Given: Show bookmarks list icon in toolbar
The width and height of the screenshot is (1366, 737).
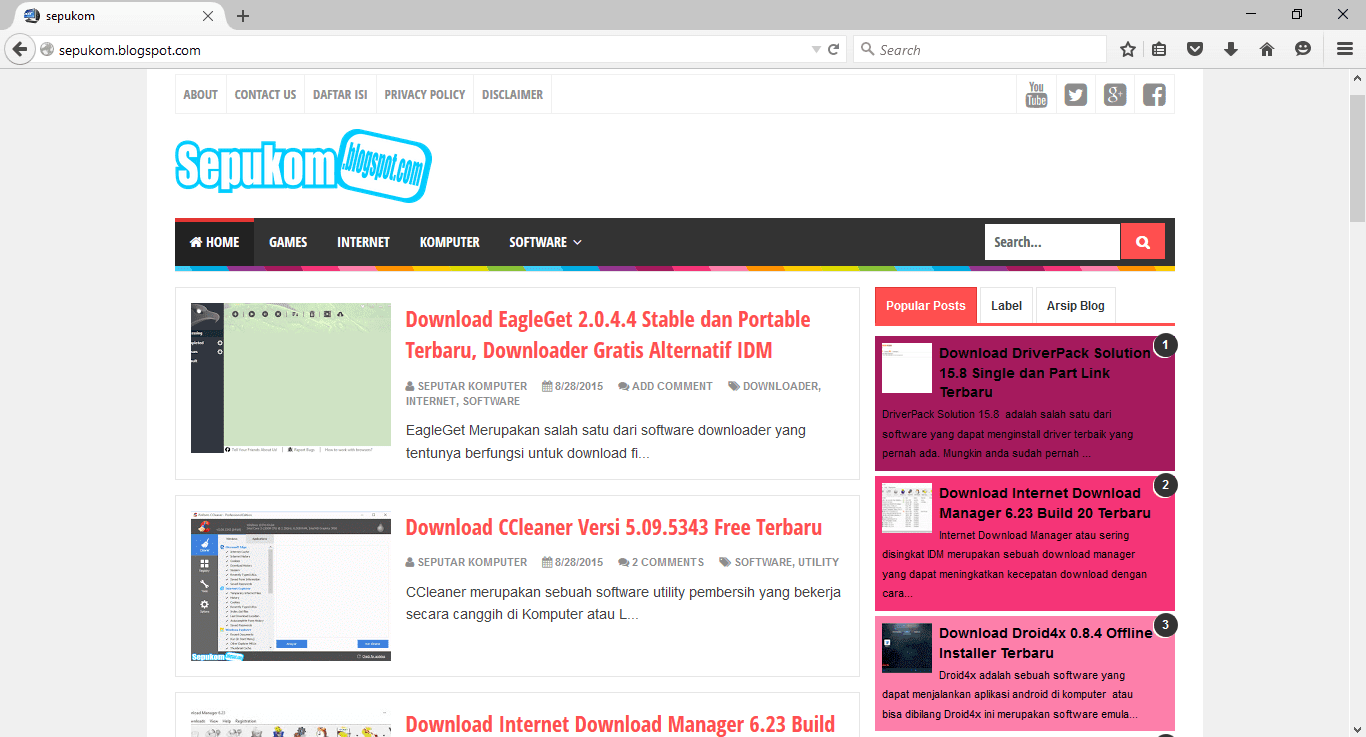Looking at the screenshot, I should (1160, 49).
